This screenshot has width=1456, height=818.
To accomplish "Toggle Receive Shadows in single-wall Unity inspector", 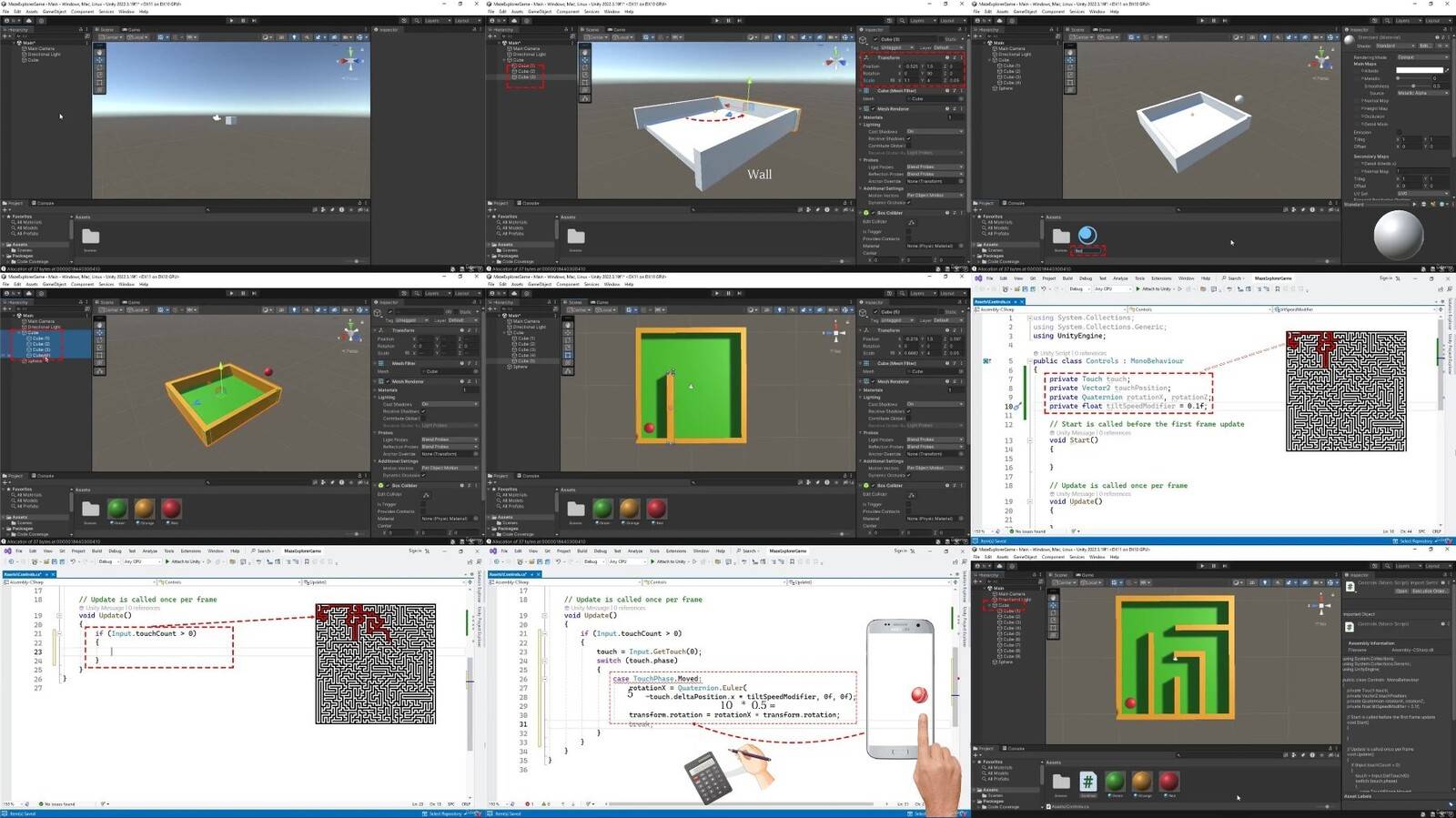I will point(908,411).
